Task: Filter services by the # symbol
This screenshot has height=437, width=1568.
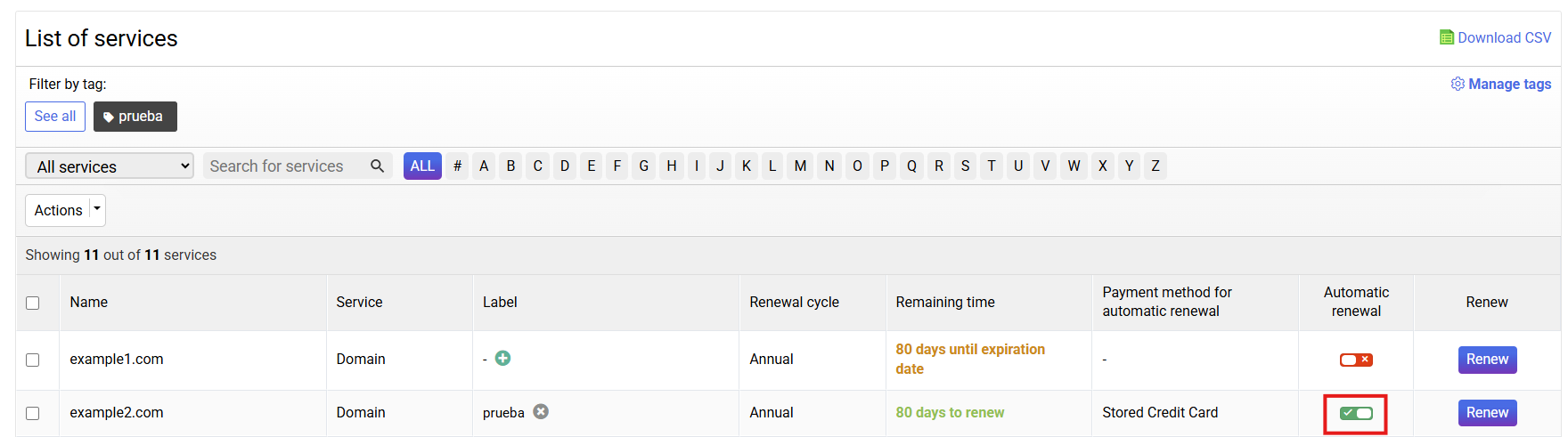Action: click(457, 166)
